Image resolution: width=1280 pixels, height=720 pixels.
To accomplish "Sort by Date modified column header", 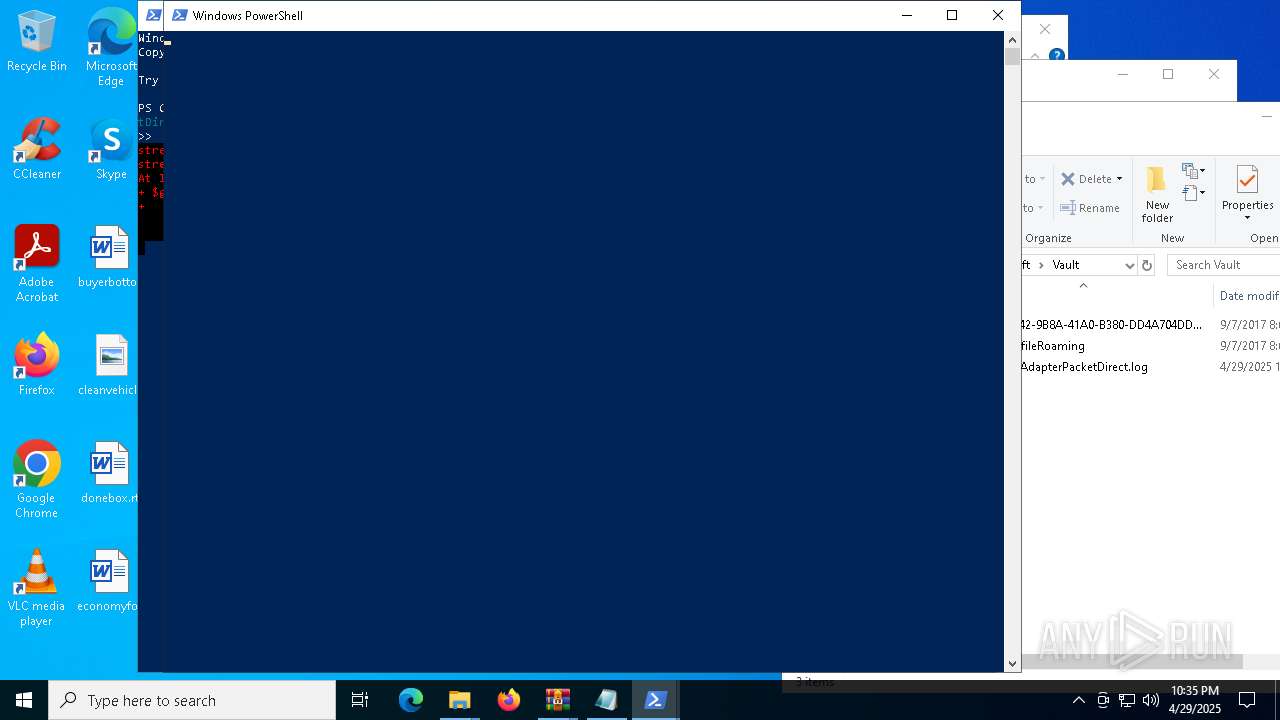I will coord(1249,296).
